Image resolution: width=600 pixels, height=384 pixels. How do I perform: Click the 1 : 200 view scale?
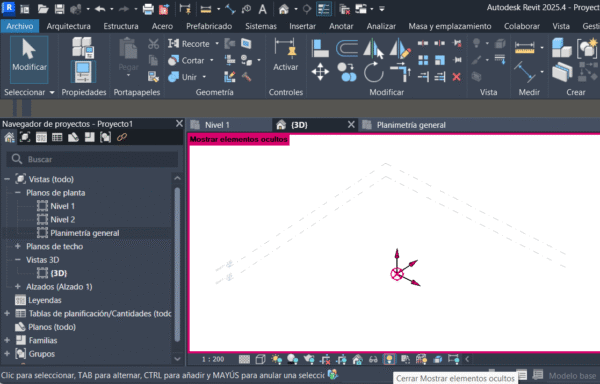(x=213, y=359)
